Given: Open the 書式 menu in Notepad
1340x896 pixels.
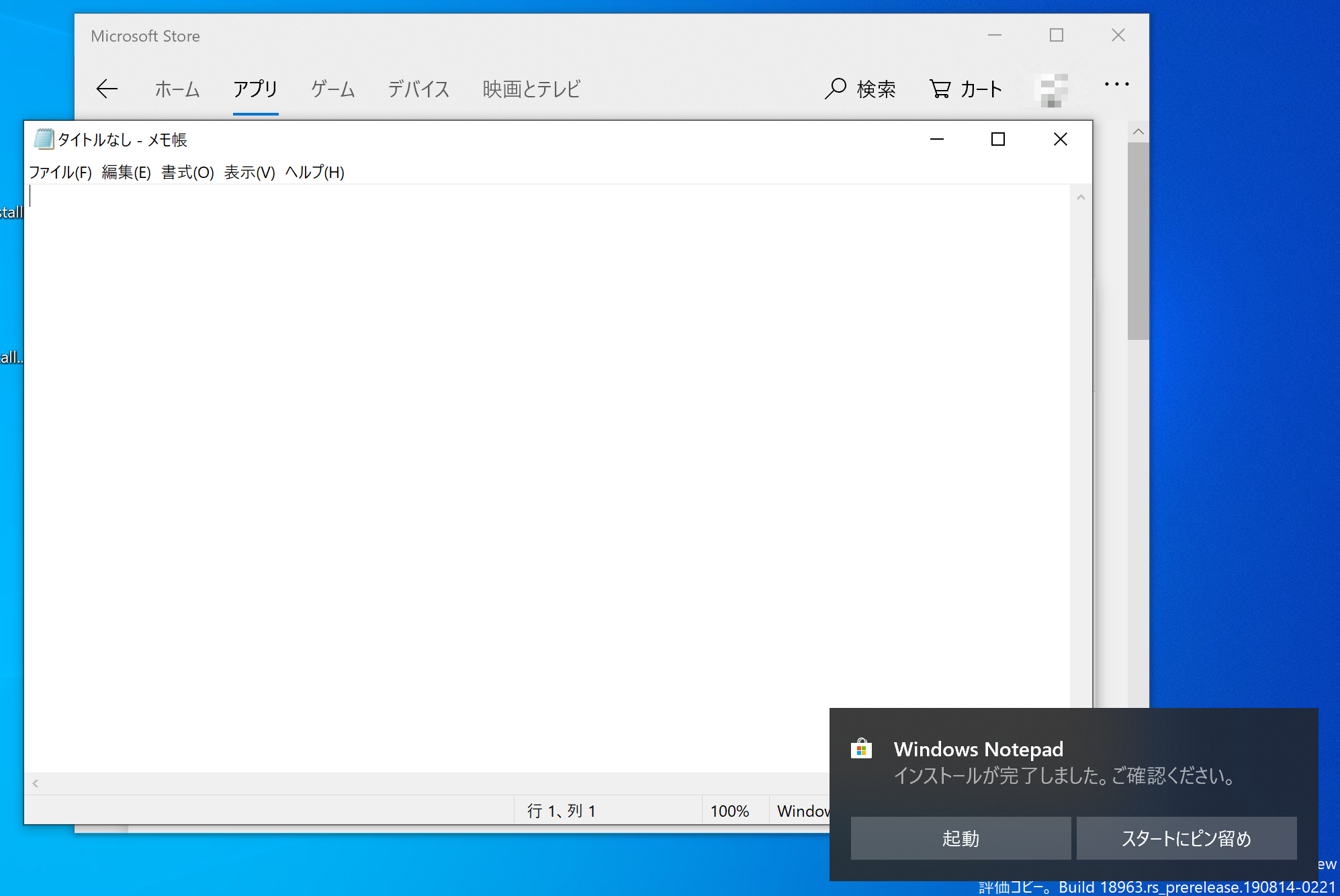Looking at the screenshot, I should pos(187,172).
